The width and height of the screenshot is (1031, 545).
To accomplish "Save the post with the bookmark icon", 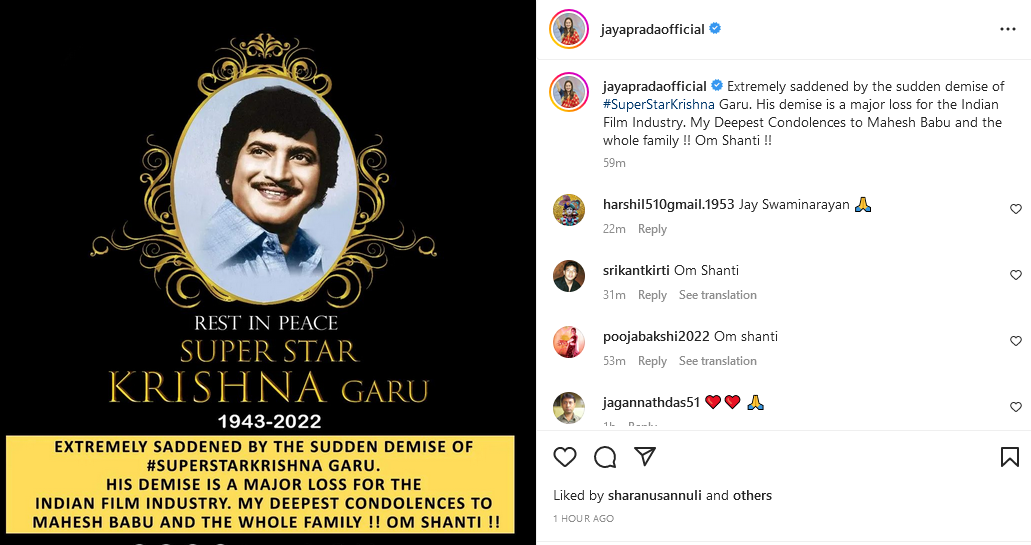I will [x=1009, y=457].
